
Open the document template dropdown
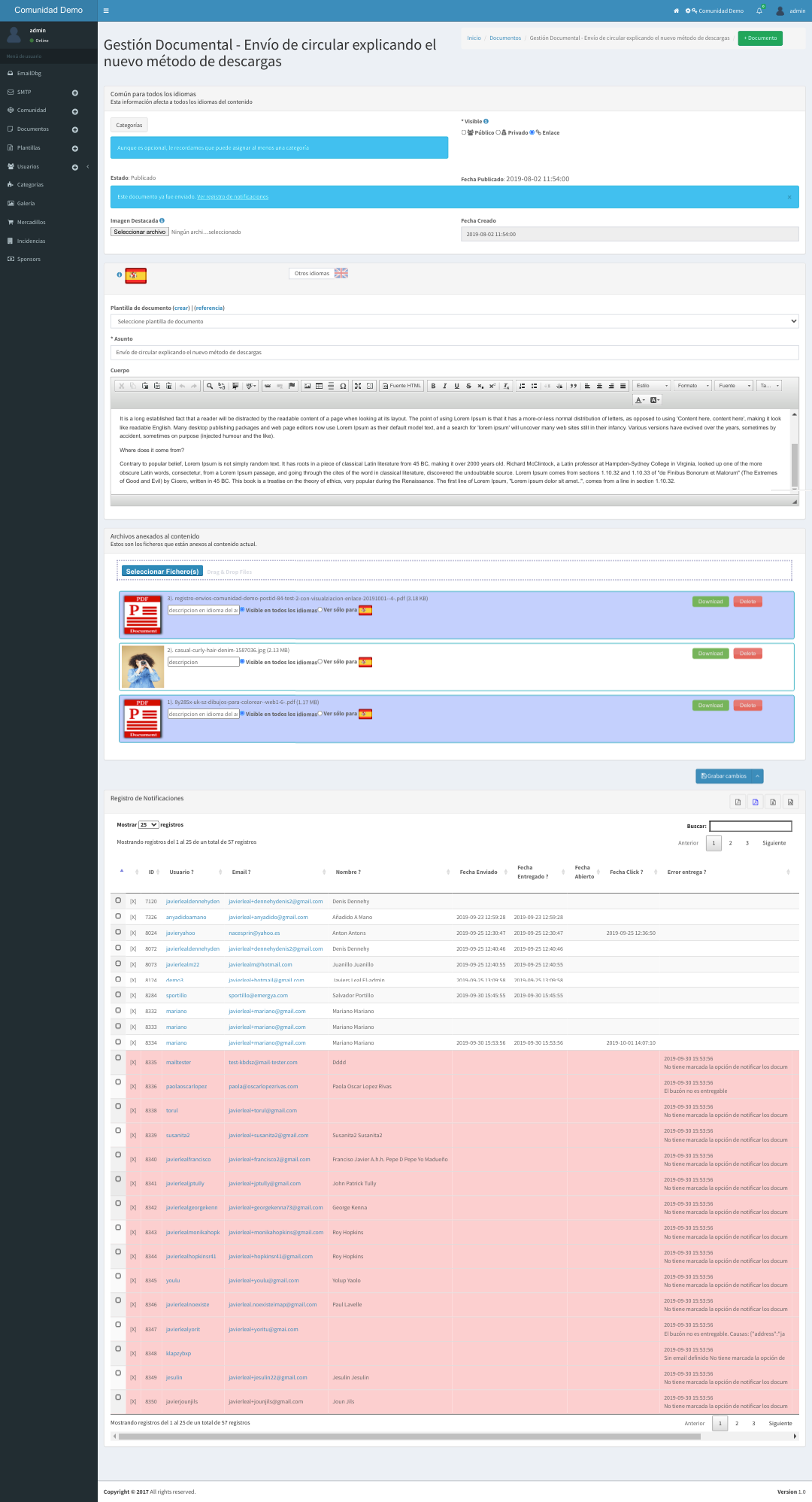tap(454, 321)
